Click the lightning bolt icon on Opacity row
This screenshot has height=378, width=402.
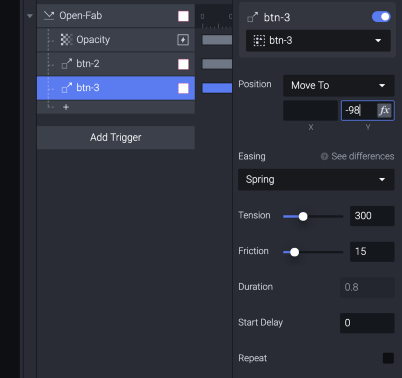(183, 40)
